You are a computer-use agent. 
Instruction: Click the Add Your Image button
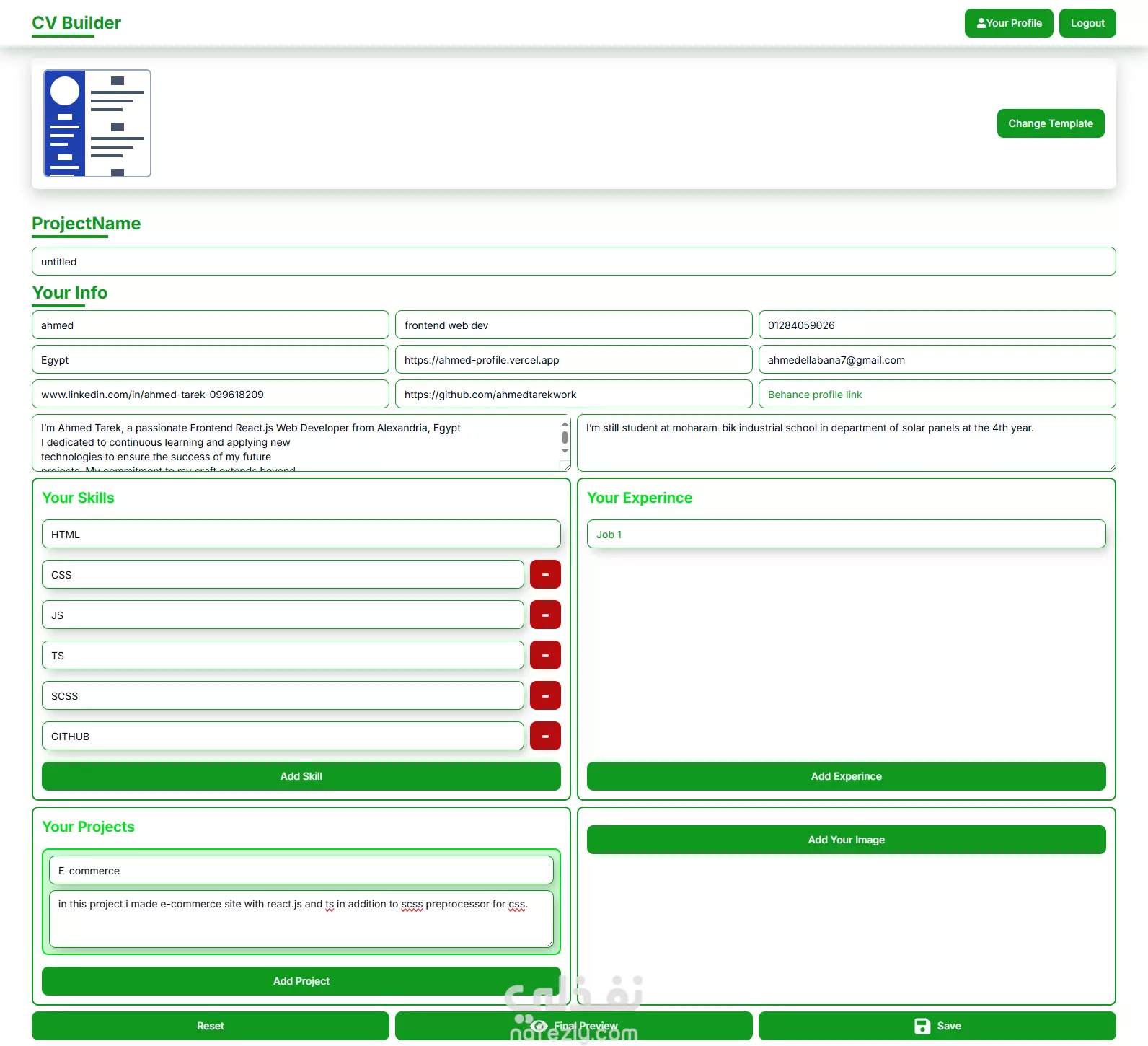847,840
